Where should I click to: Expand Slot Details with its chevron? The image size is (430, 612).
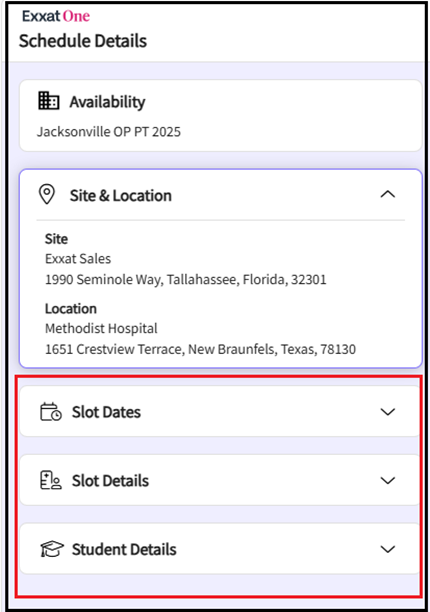click(x=388, y=480)
